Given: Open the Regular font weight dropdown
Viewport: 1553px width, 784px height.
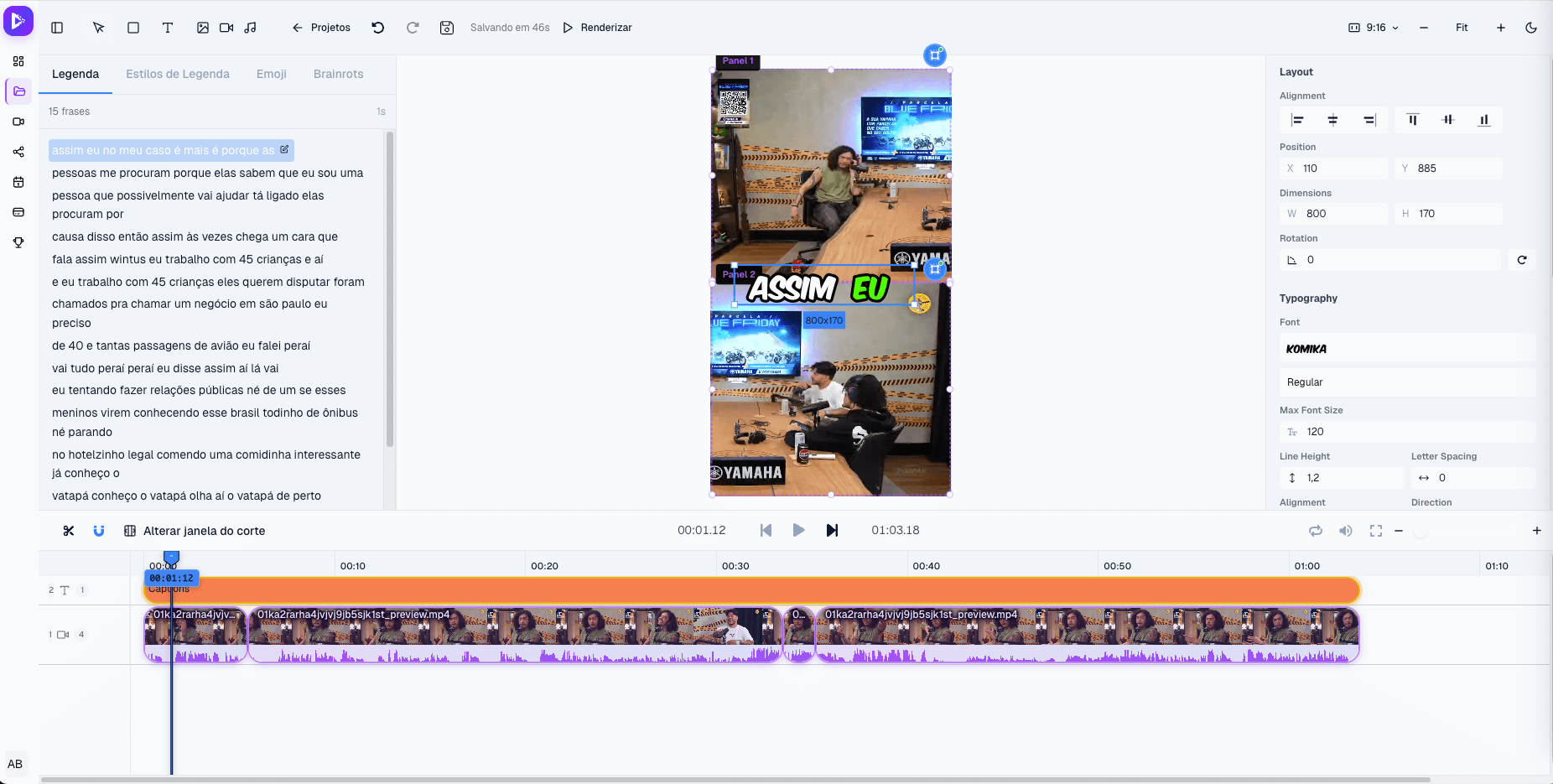Looking at the screenshot, I should tap(1406, 382).
